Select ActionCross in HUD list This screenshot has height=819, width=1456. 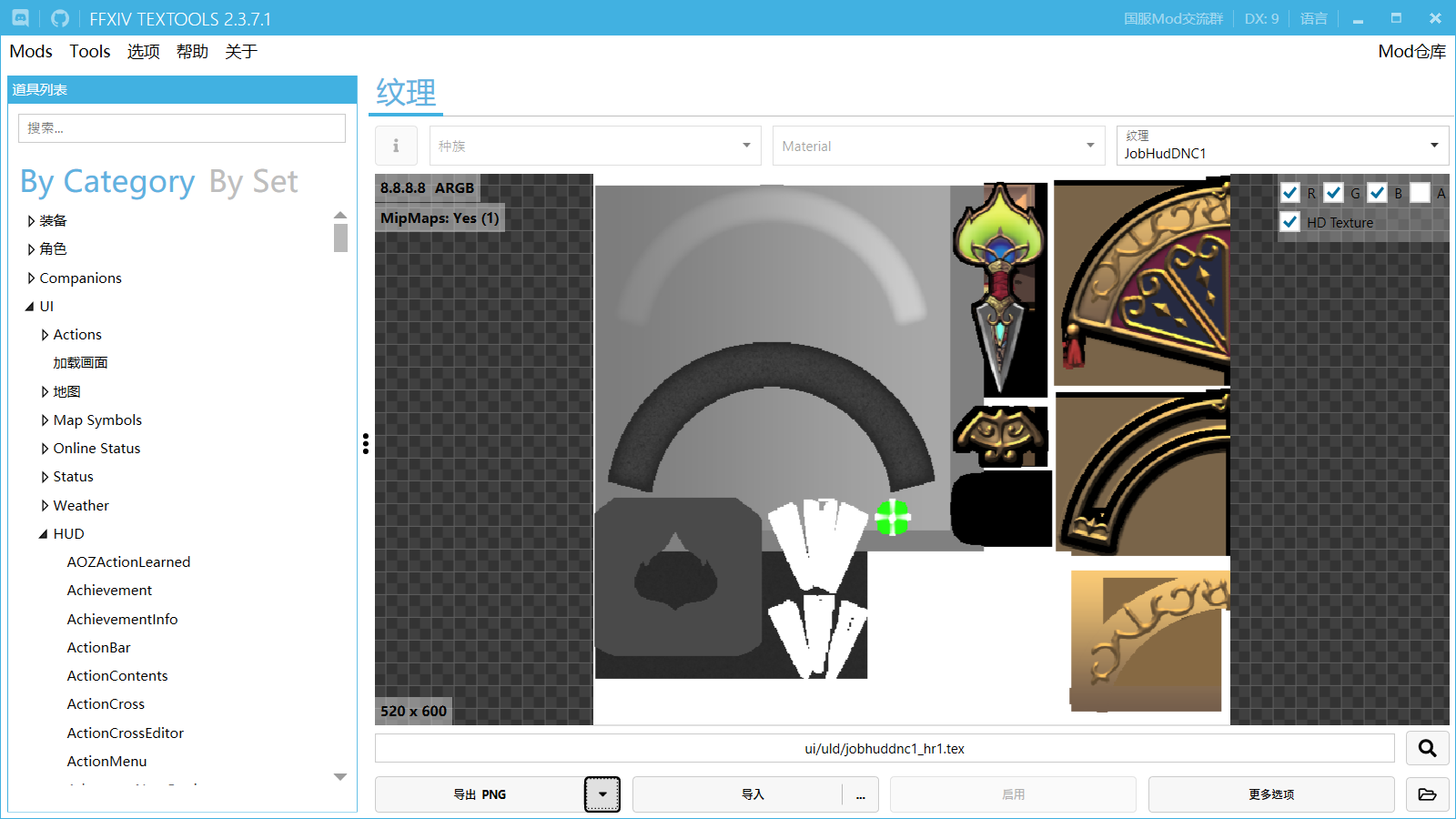(x=106, y=704)
